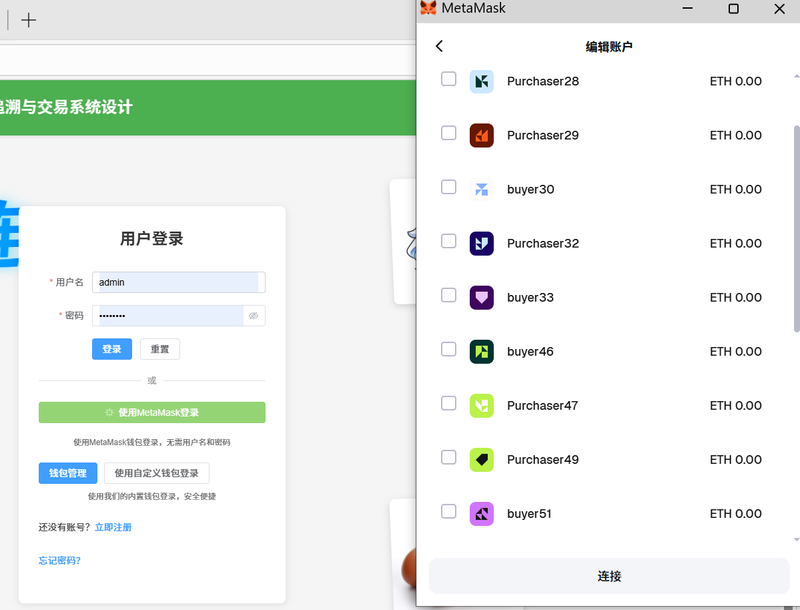Check the Purchaser32 account checkbox
This screenshot has width=800, height=610.
[448, 241]
